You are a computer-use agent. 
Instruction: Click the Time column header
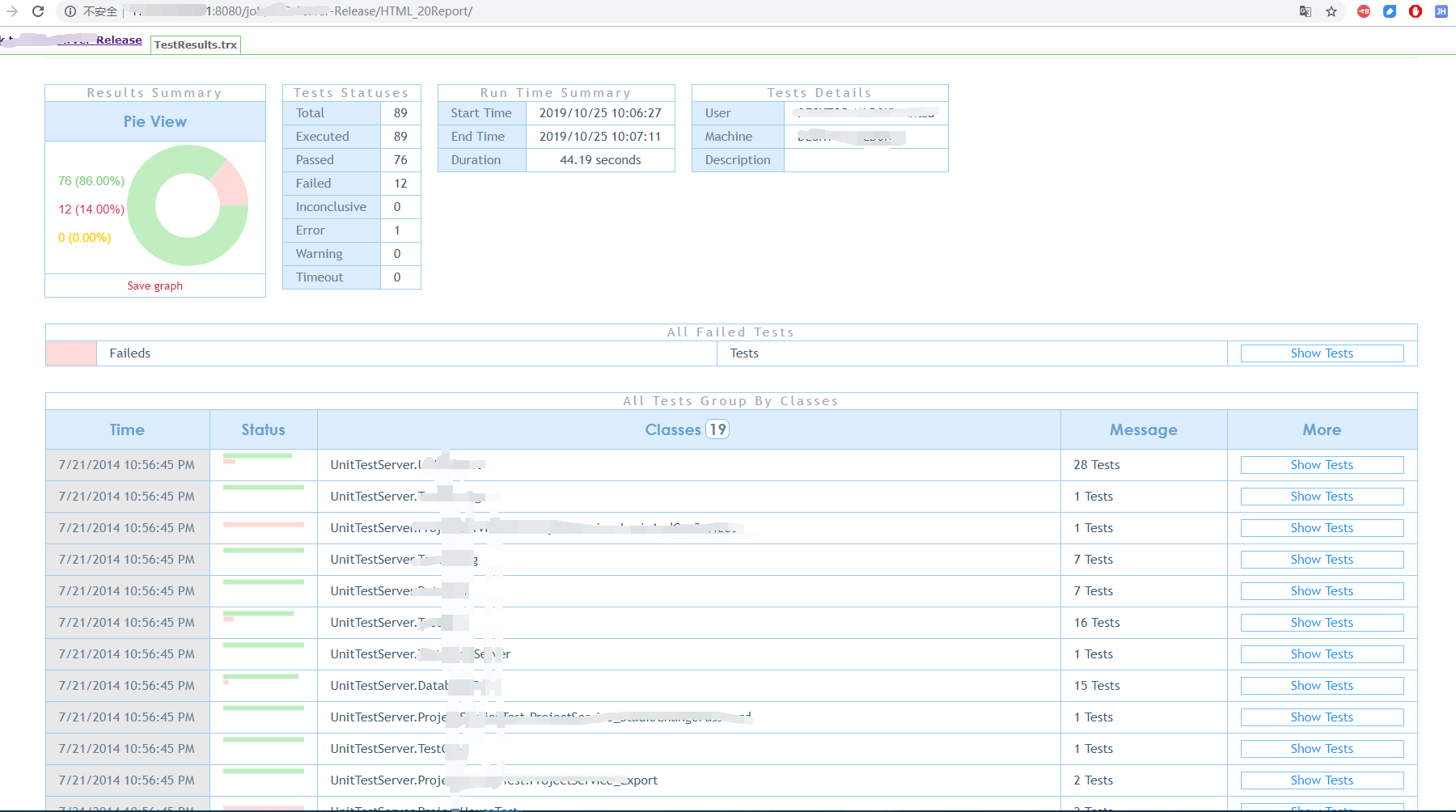tap(127, 429)
